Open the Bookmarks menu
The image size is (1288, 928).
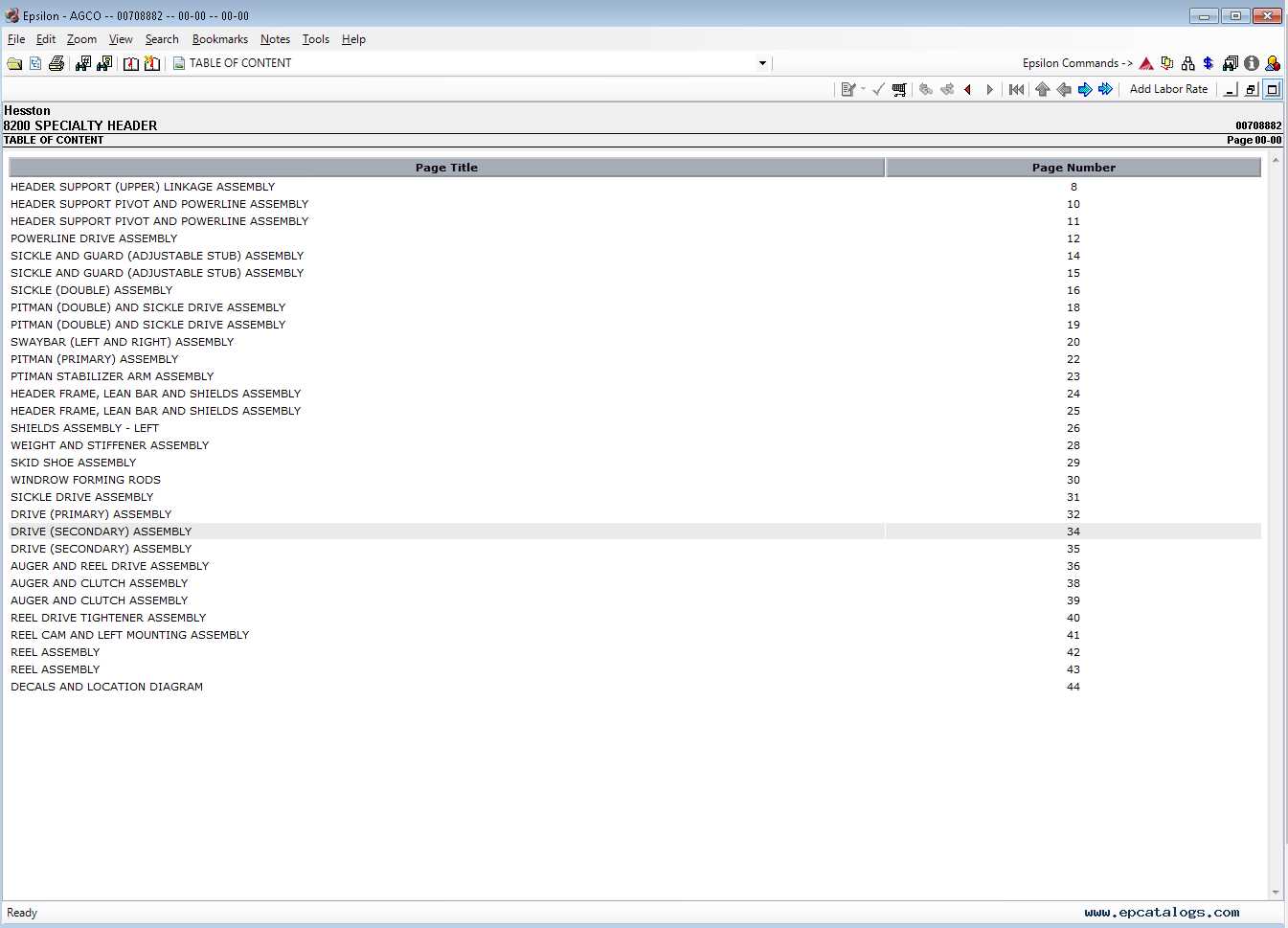click(x=219, y=39)
